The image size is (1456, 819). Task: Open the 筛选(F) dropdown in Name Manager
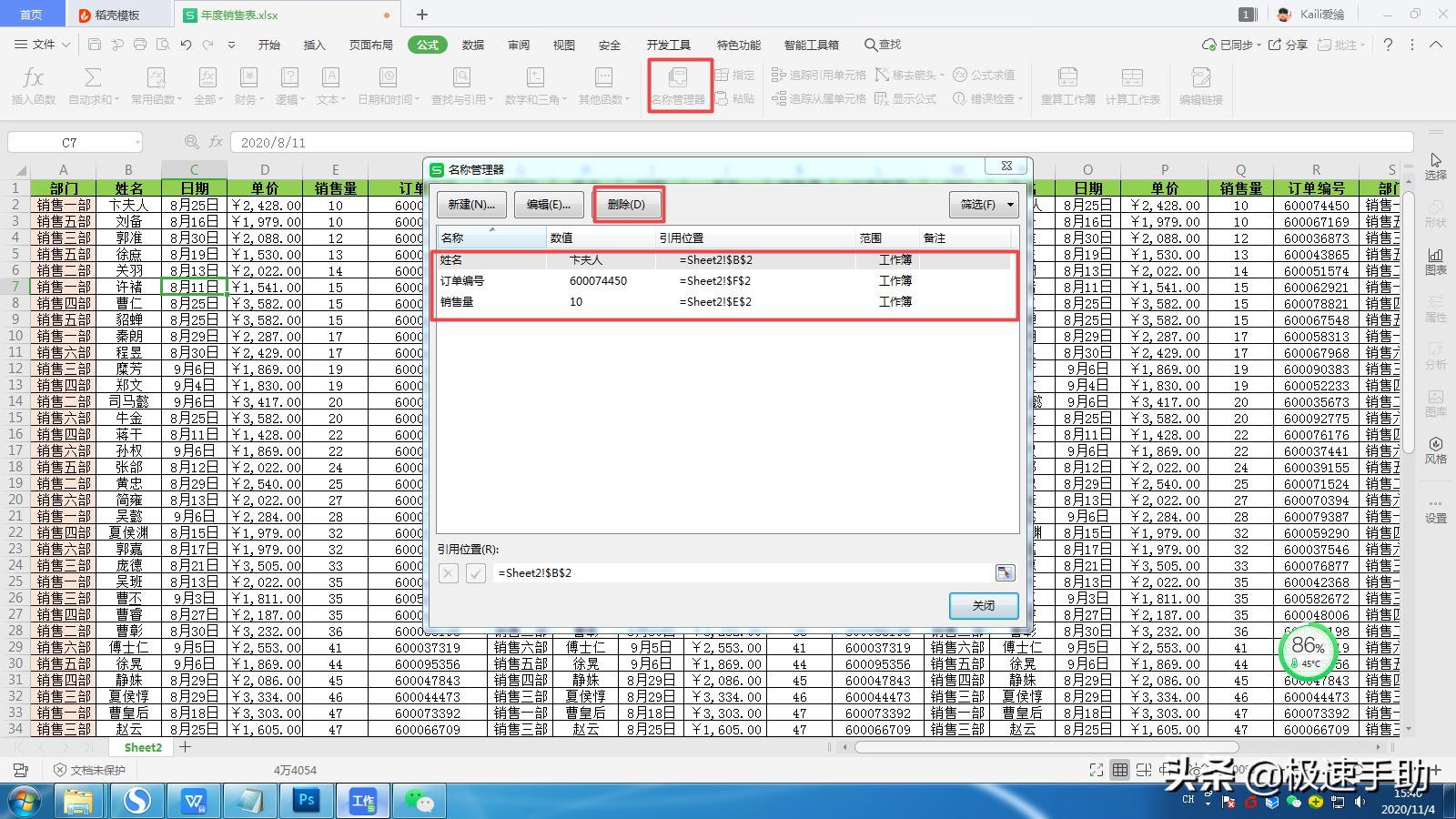point(983,205)
